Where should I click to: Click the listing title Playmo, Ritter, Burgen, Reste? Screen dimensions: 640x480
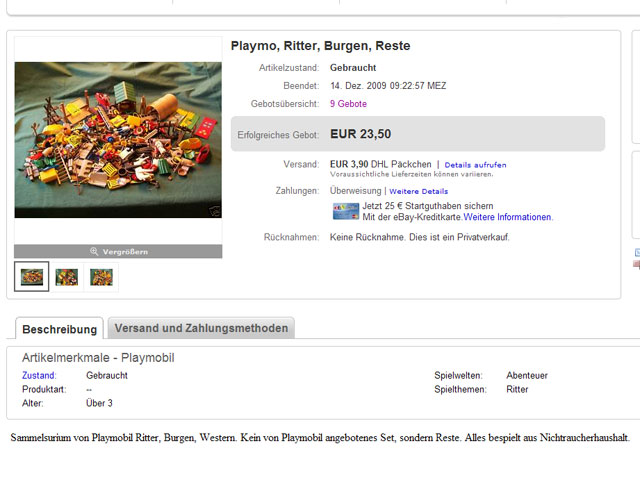(320, 46)
